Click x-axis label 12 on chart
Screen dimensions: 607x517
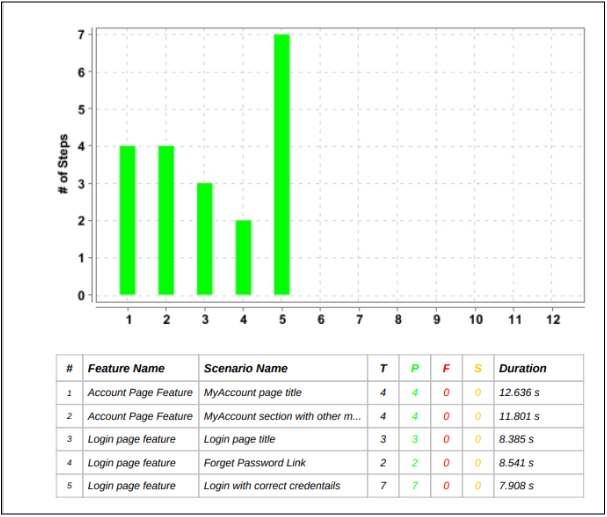(553, 320)
